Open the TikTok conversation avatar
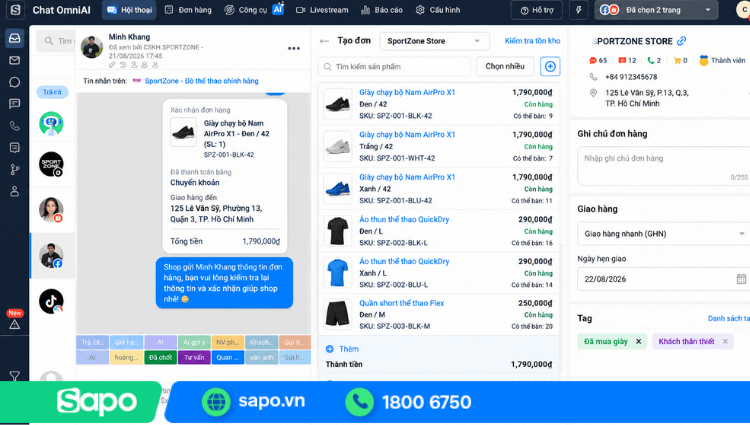Viewport: 750px width, 425px height. pyautogui.click(x=51, y=301)
